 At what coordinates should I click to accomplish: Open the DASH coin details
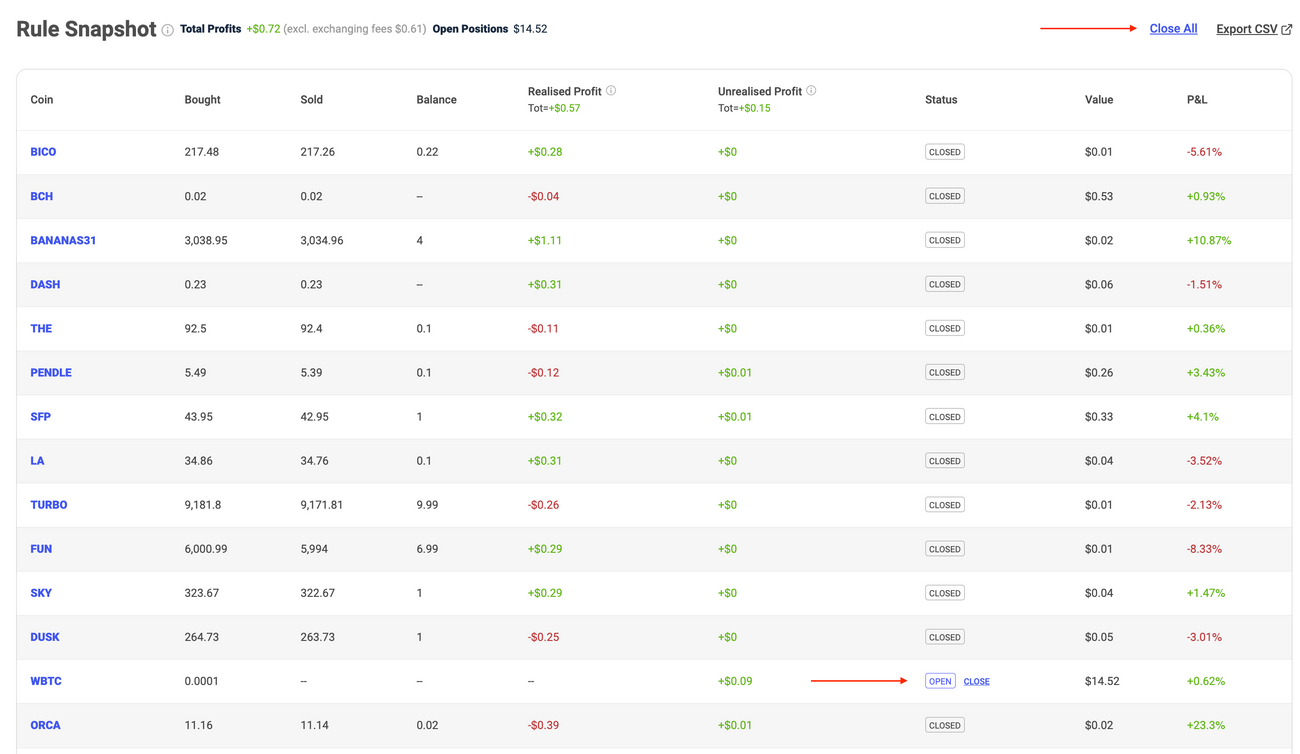(45, 284)
